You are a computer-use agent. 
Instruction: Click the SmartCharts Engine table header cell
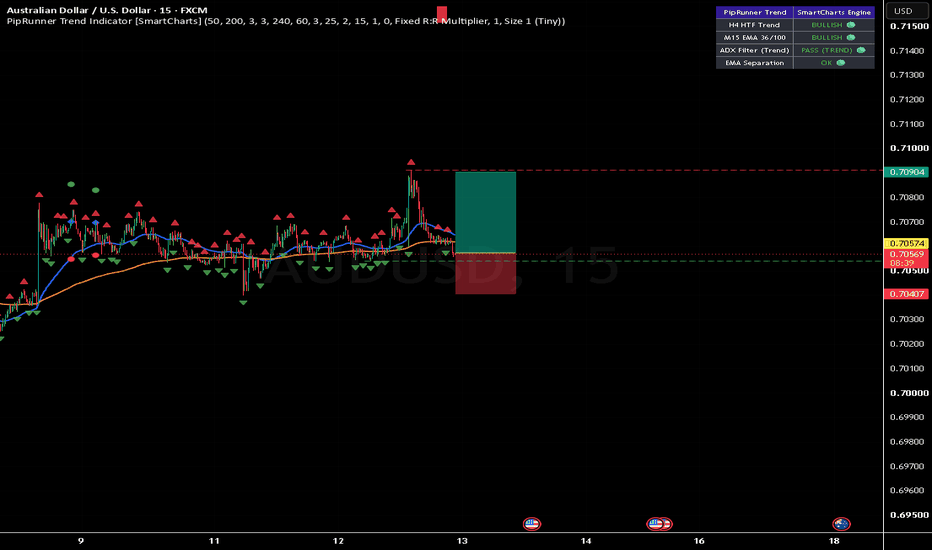(x=834, y=12)
